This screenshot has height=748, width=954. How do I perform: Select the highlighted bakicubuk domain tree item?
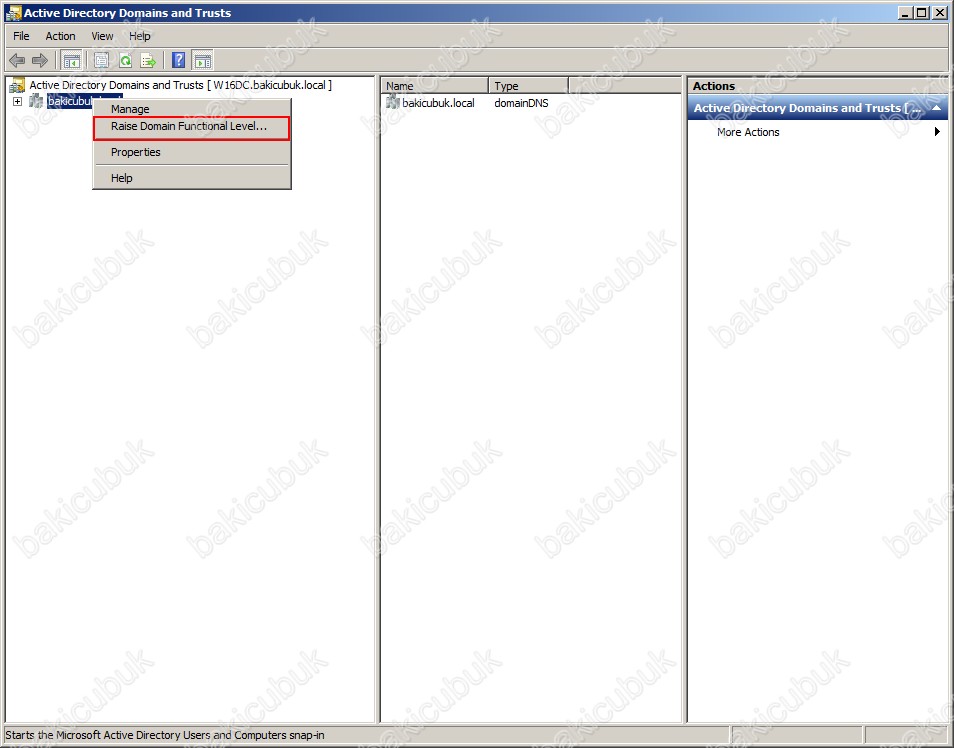tap(69, 101)
